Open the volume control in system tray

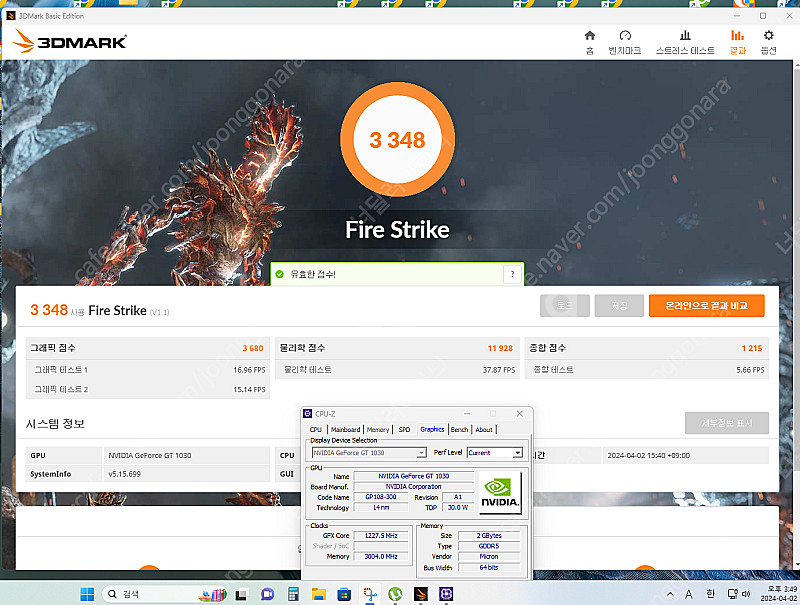click(746, 594)
